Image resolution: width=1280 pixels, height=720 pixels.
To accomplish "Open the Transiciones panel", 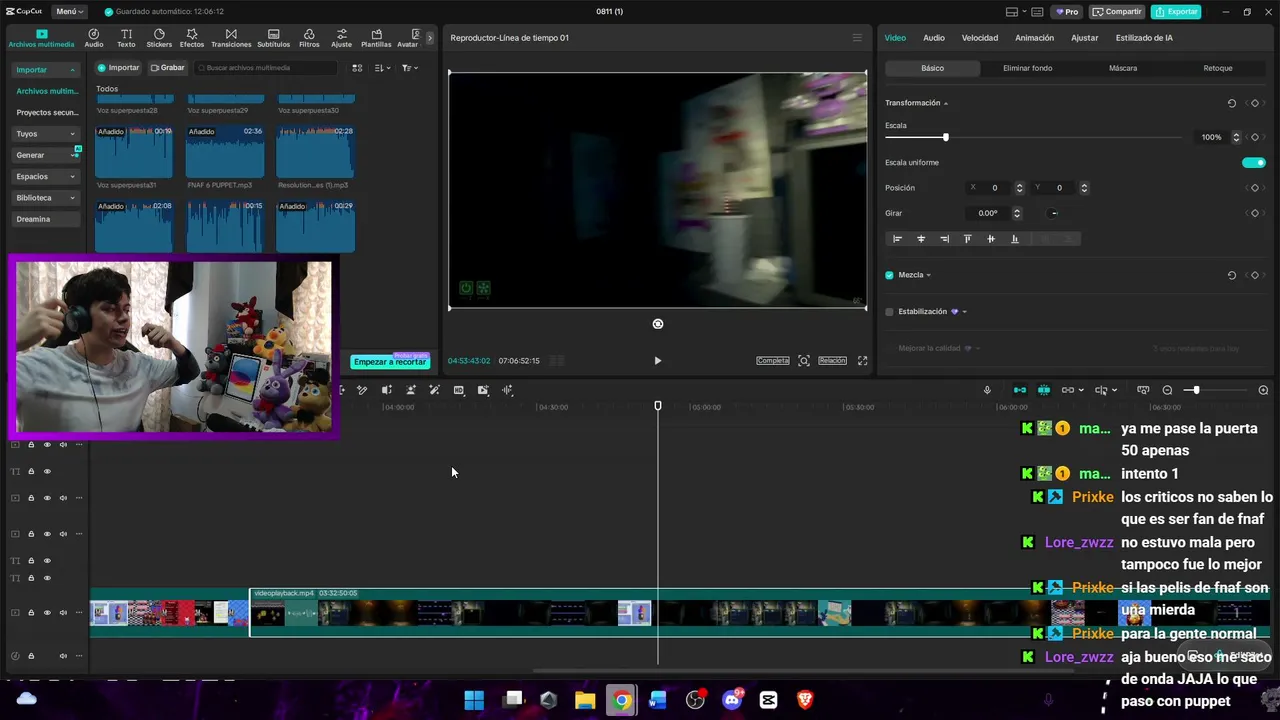I will pyautogui.click(x=231, y=38).
